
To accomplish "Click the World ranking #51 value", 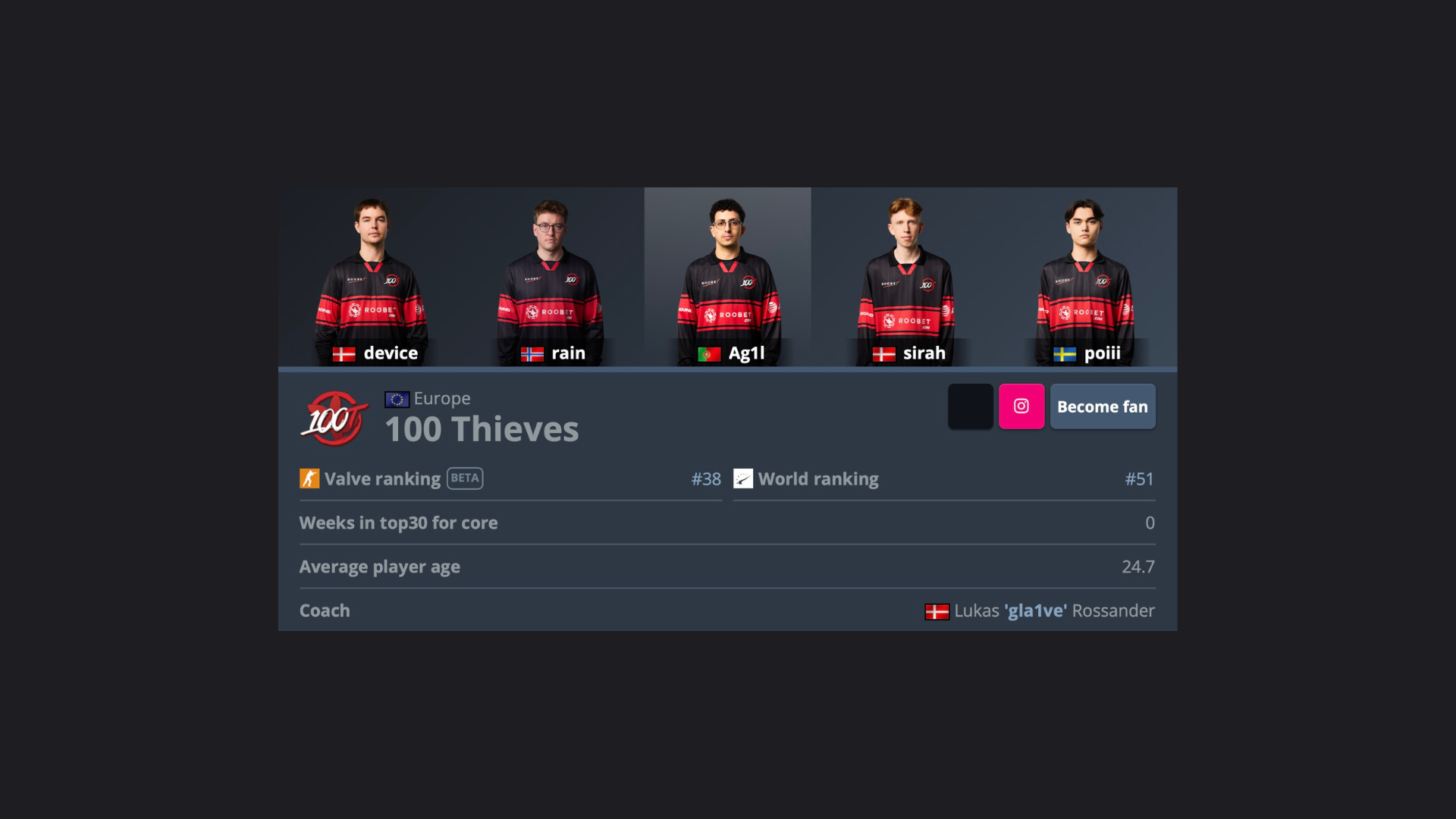I will tap(1139, 479).
